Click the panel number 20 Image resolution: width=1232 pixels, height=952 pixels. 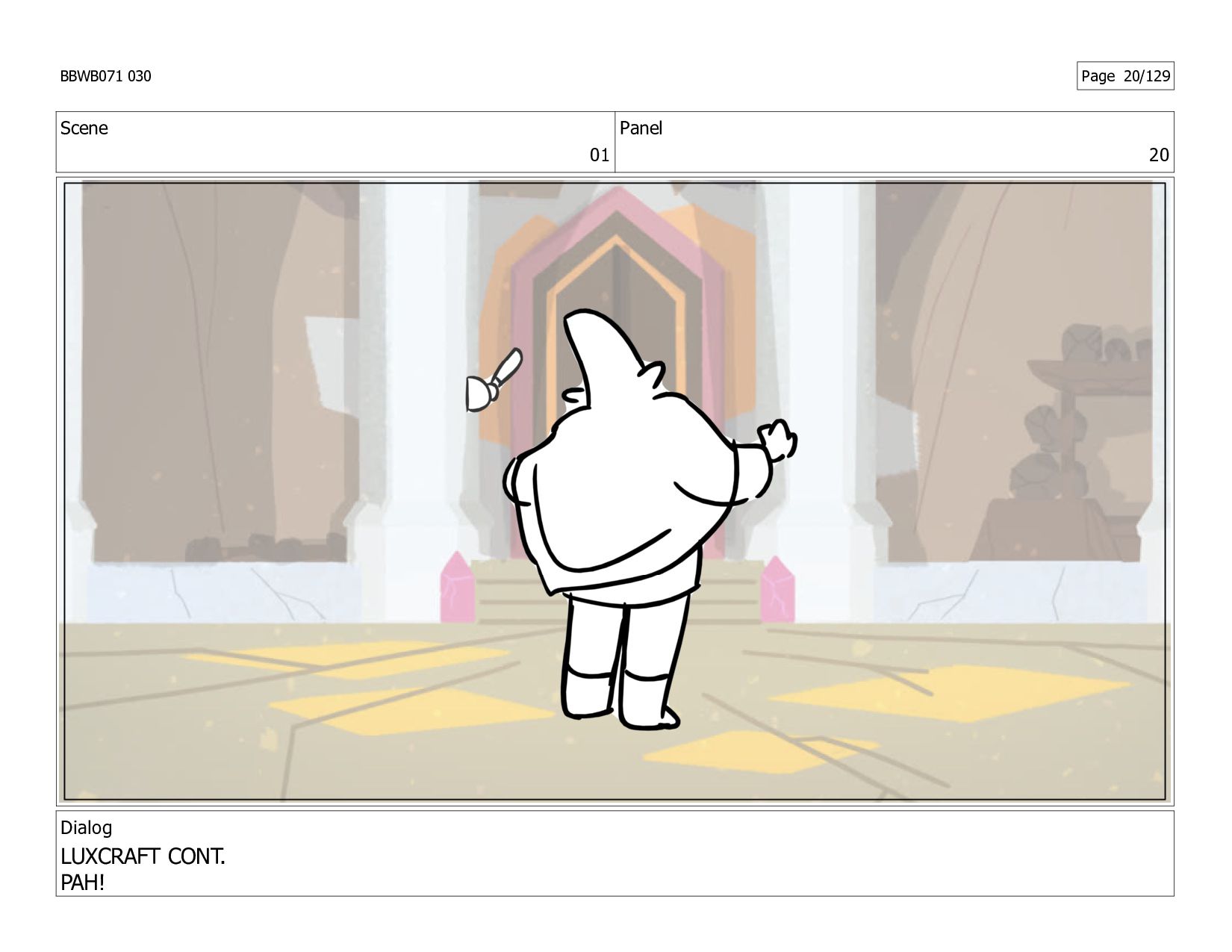(1159, 155)
